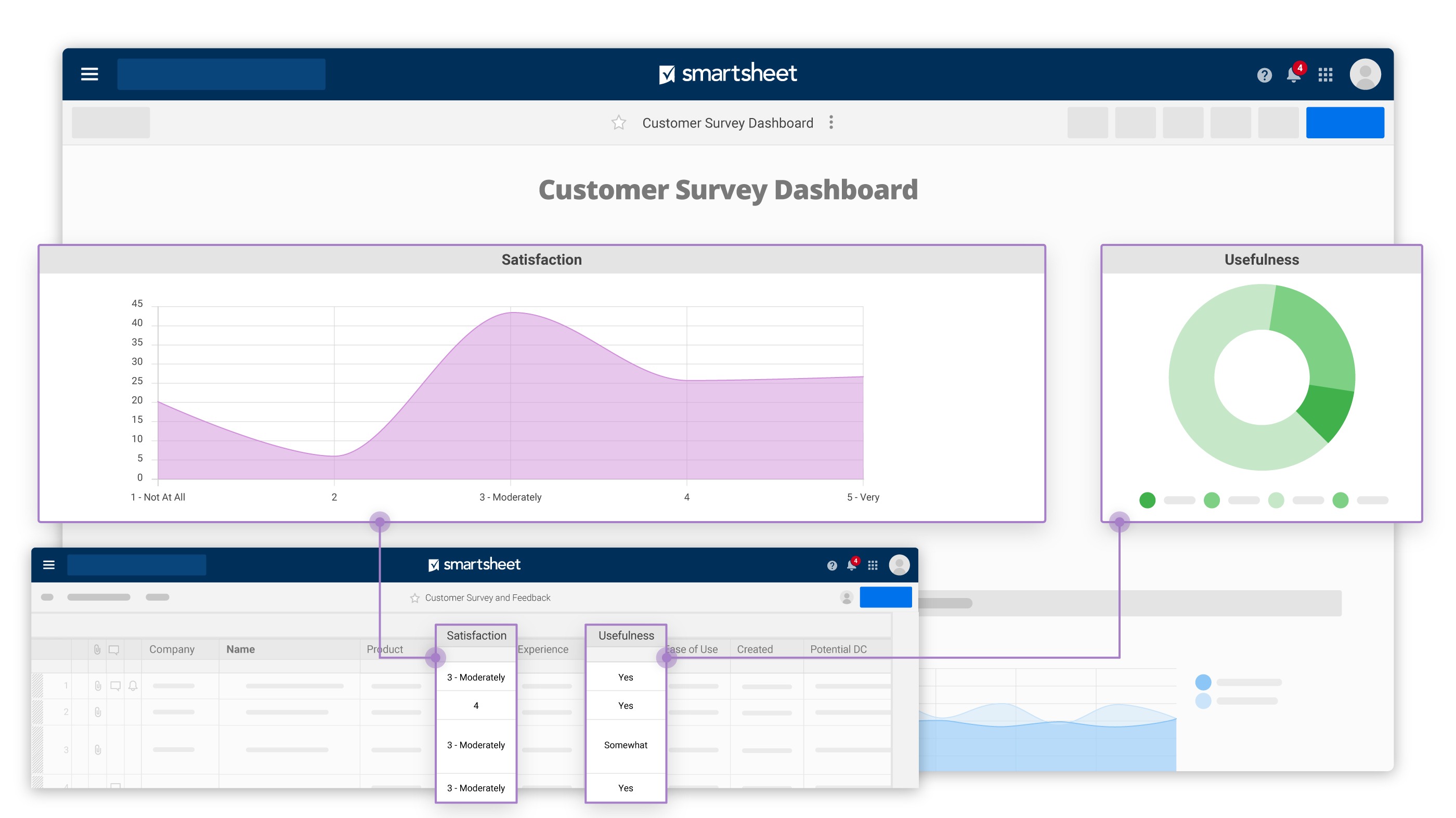The height and width of the screenshot is (818, 1456).
Task: Select the Somewhat cell in Usefulness column
Action: [625, 745]
